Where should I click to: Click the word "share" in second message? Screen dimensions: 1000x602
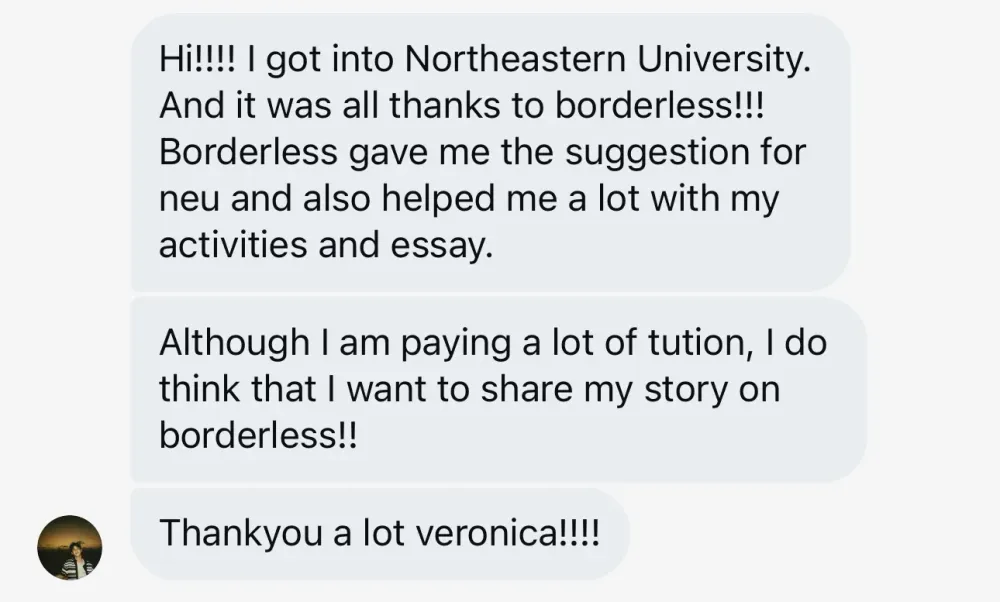coord(536,389)
